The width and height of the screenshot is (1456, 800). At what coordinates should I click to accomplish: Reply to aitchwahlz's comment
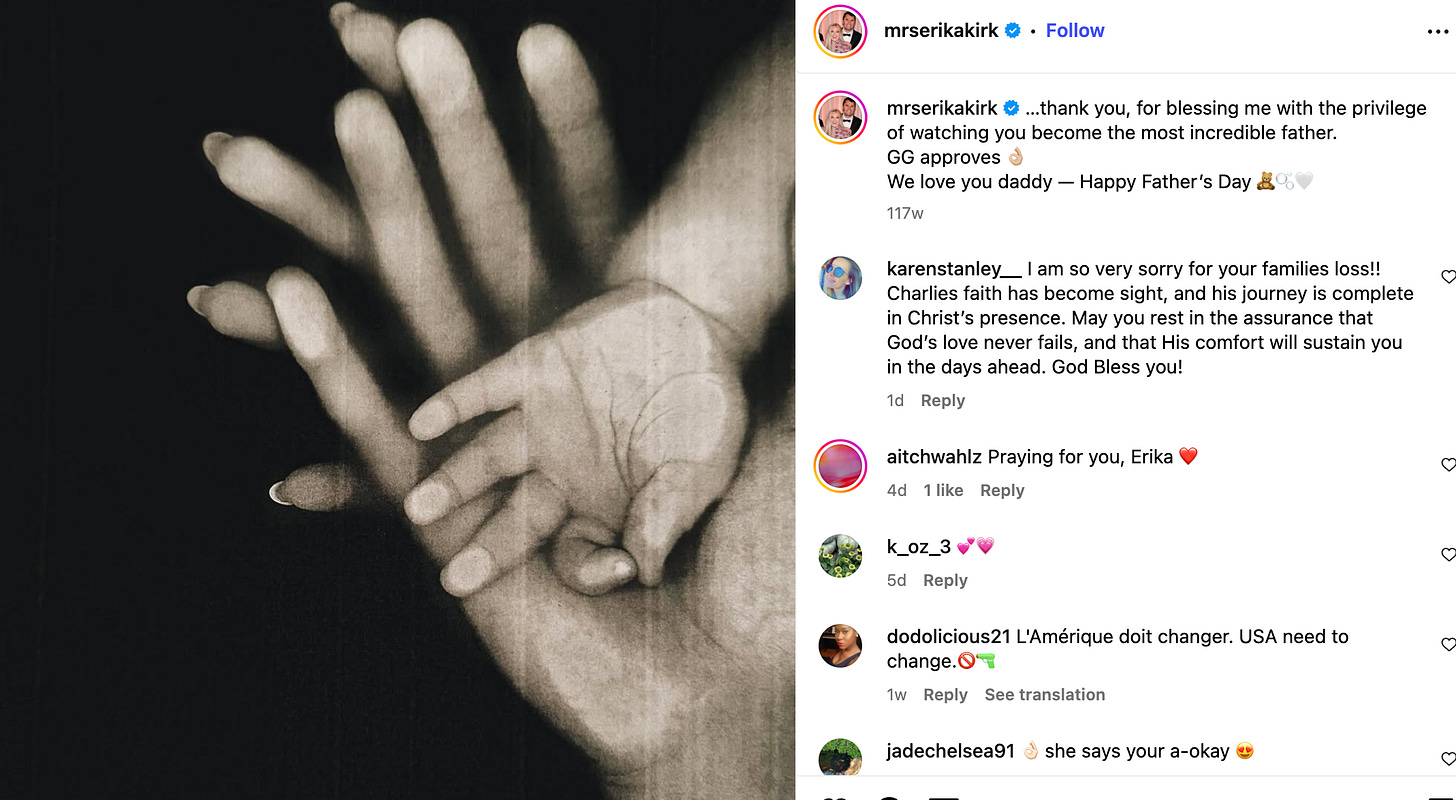coord(1002,491)
